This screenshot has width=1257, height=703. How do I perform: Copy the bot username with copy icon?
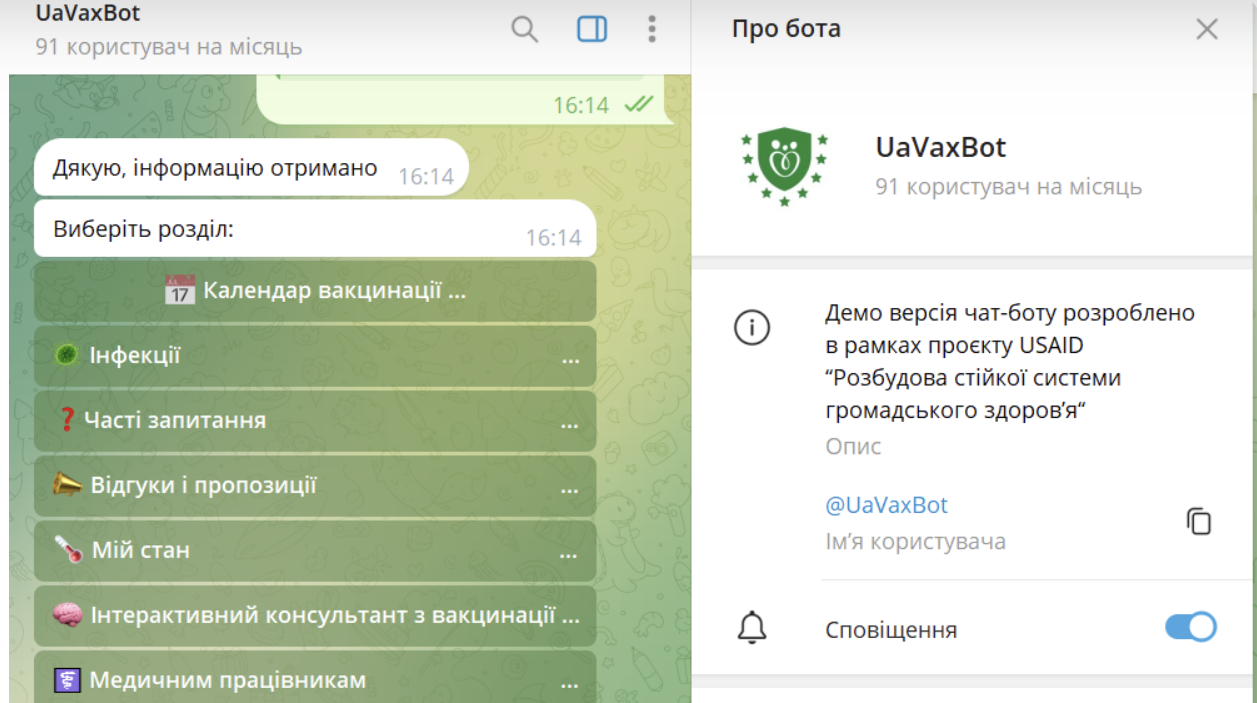pyautogui.click(x=1199, y=521)
